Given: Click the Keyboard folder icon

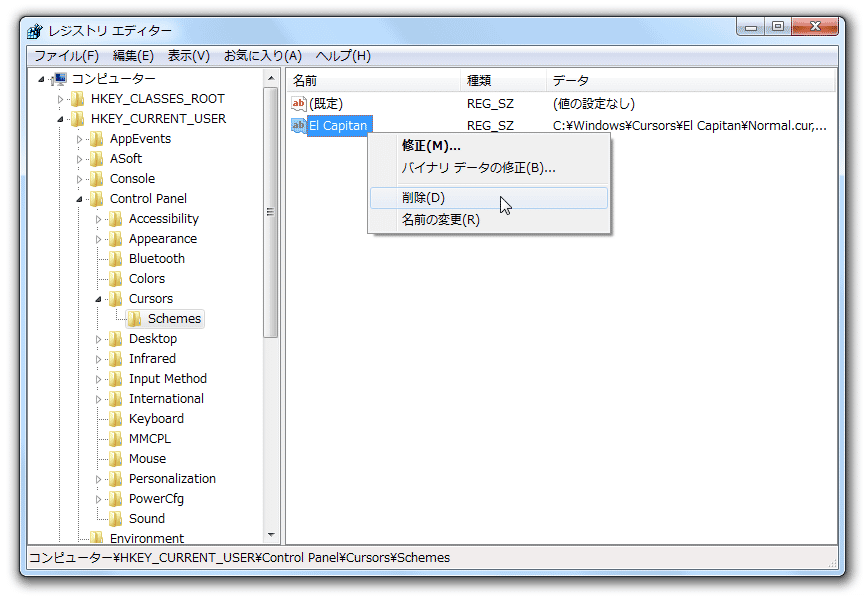Looking at the screenshot, I should (116, 419).
